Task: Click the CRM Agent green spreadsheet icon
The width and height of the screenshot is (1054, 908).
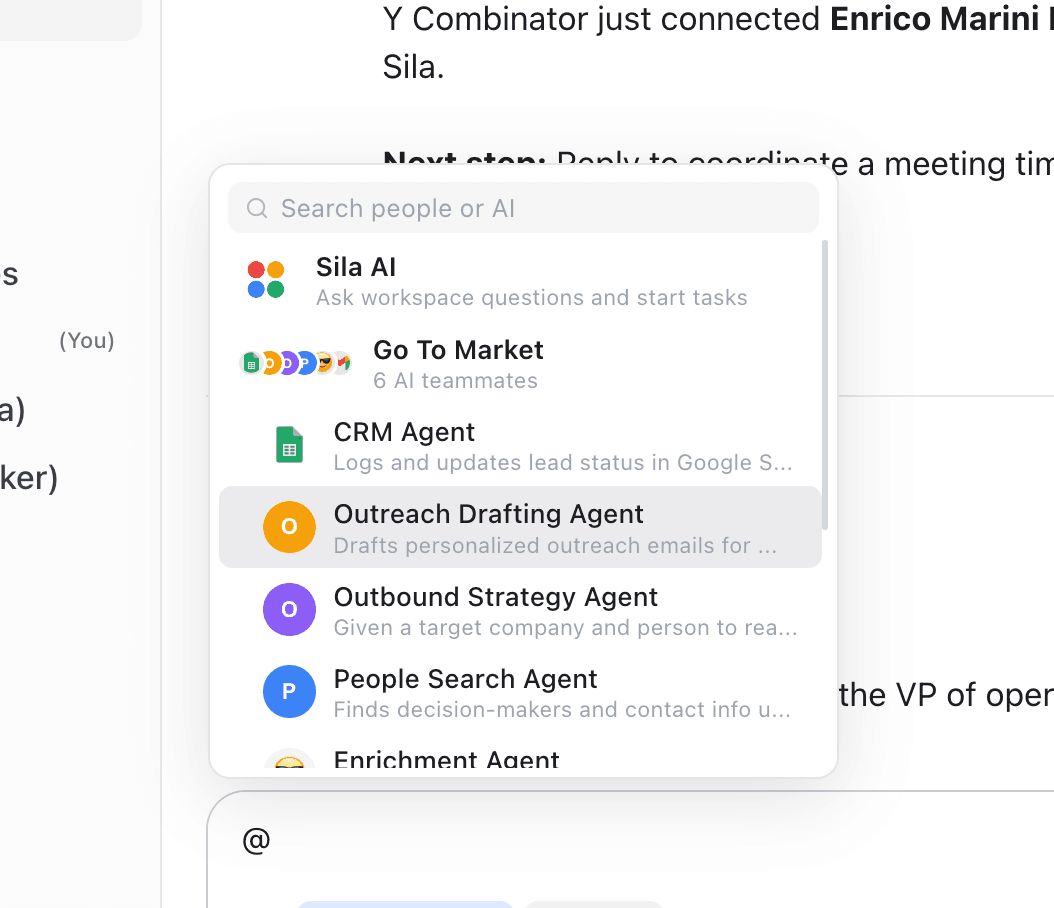Action: (x=289, y=445)
